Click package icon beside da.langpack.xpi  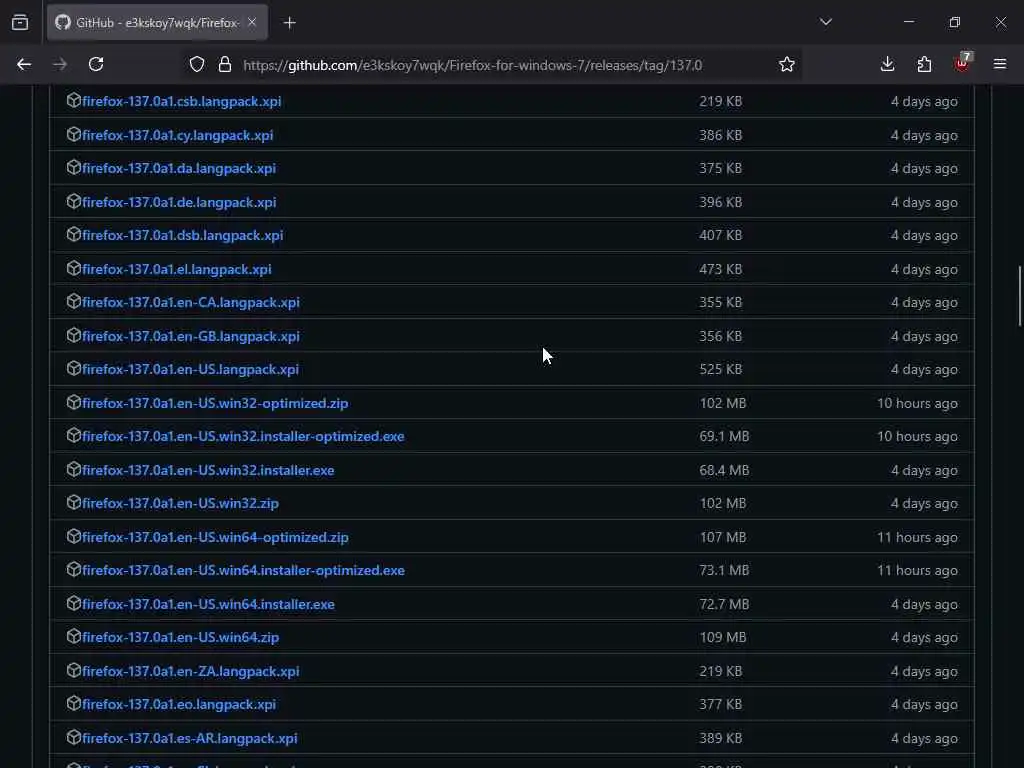[x=74, y=167]
